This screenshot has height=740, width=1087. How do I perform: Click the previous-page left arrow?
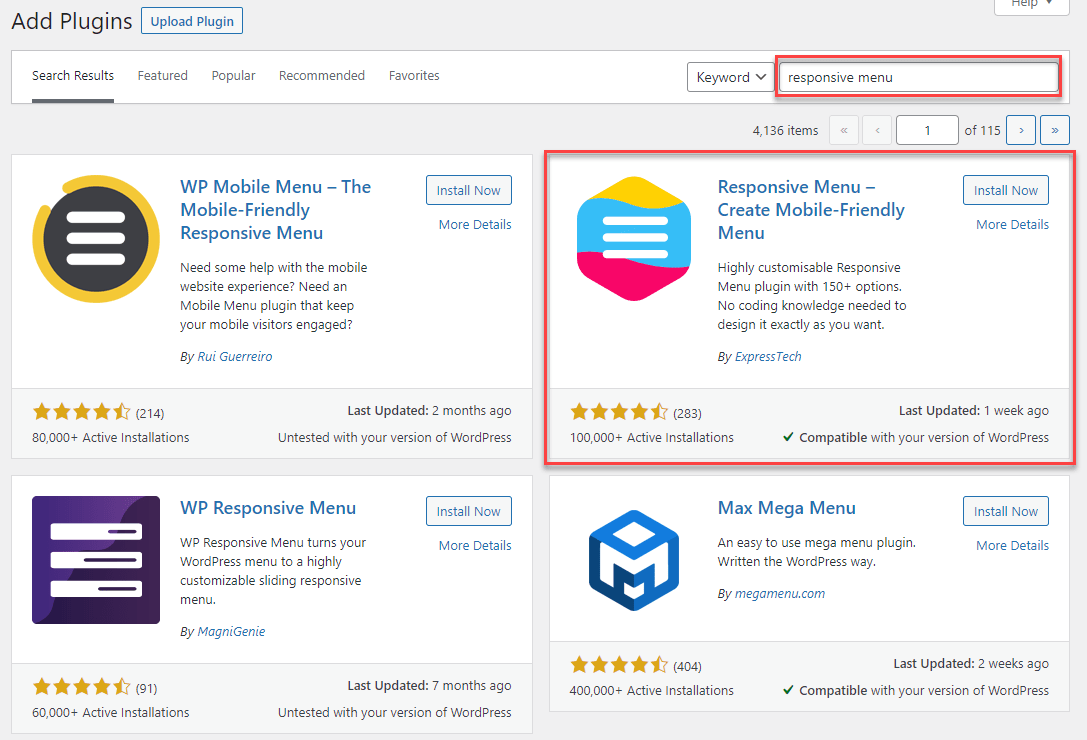click(877, 130)
